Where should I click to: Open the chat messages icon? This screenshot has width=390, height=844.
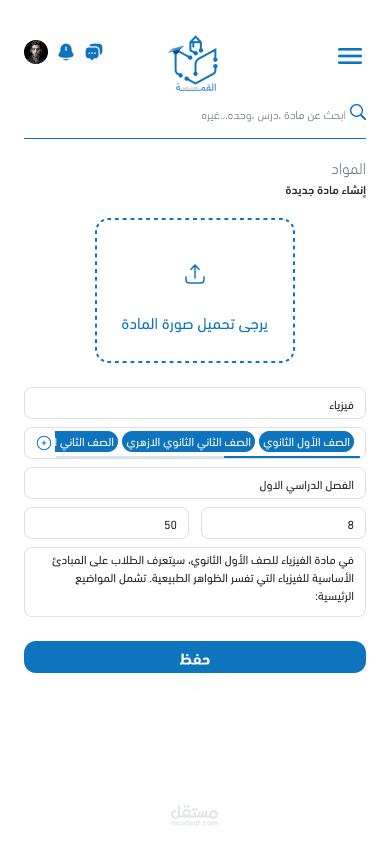click(x=94, y=52)
